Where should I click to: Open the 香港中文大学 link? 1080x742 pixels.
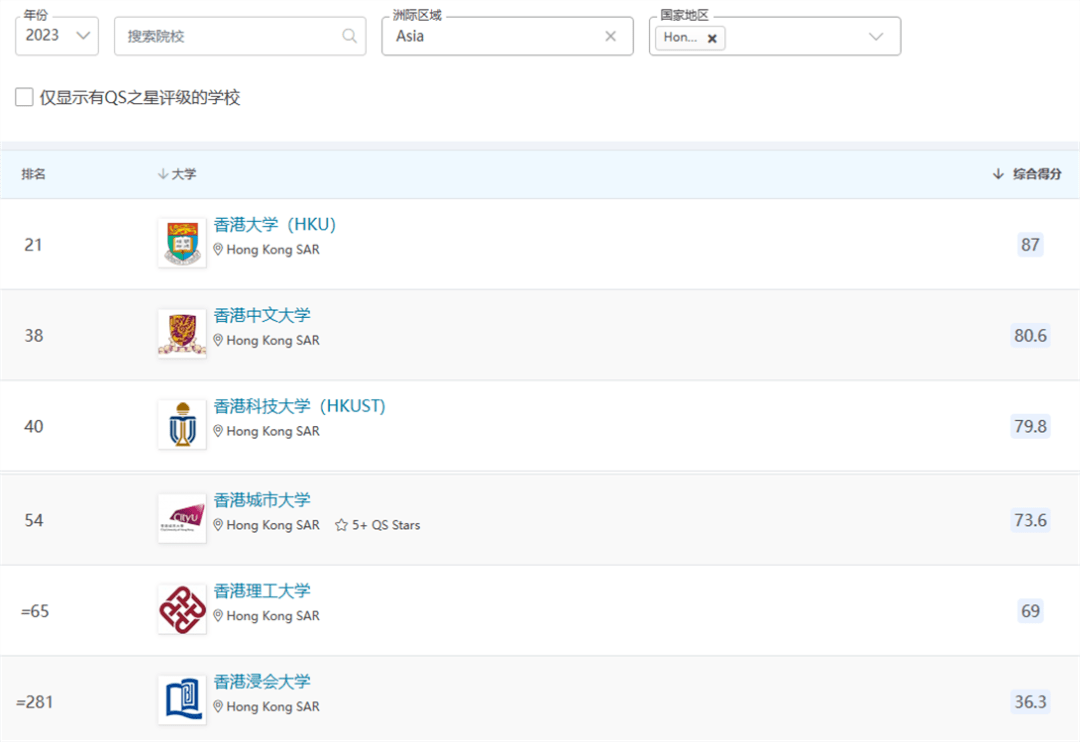click(x=262, y=316)
